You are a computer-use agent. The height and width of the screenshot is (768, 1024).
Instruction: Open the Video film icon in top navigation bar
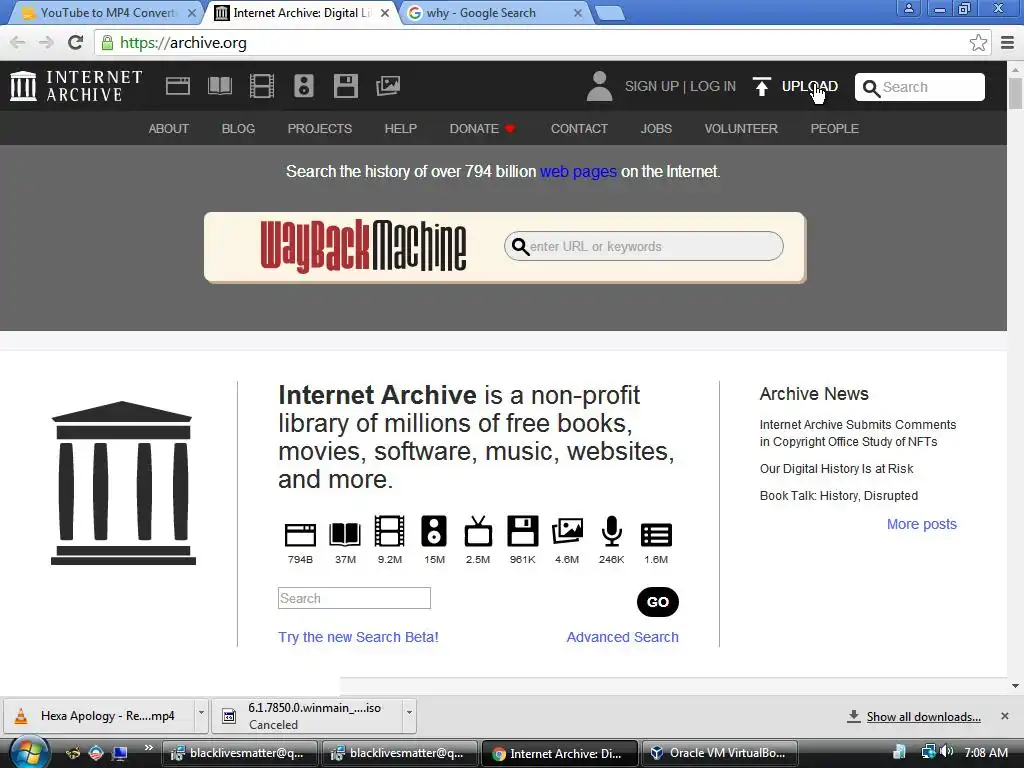262,86
